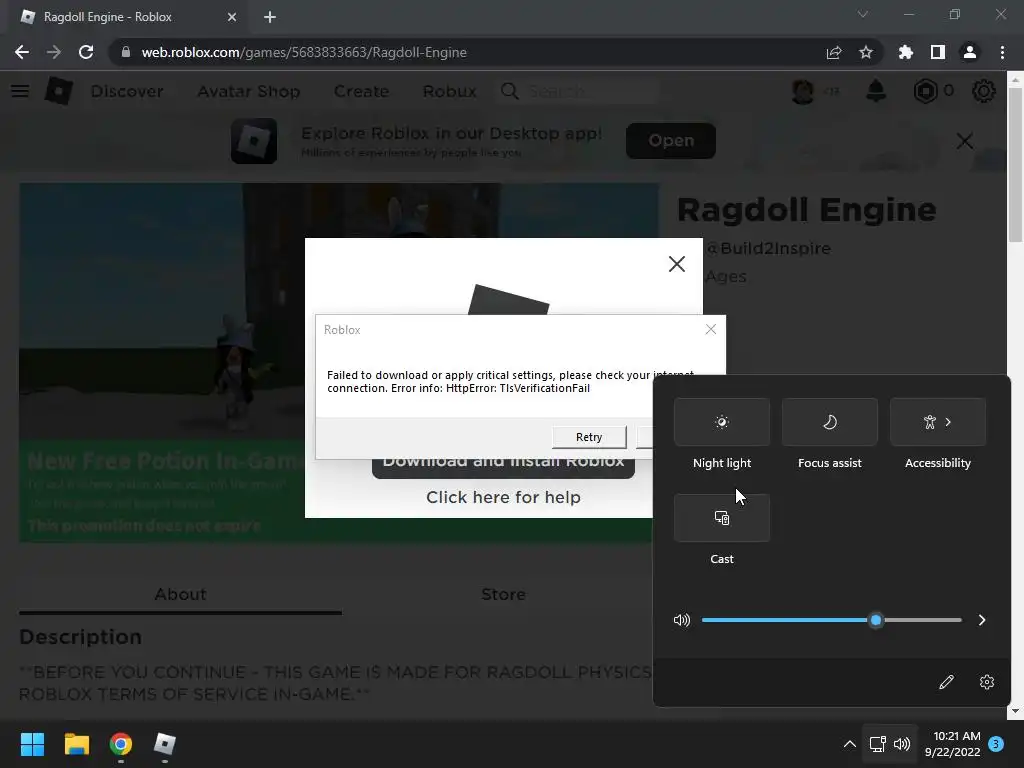Open Avatar Shop in Roblox nav
1024x768 pixels.
point(249,91)
